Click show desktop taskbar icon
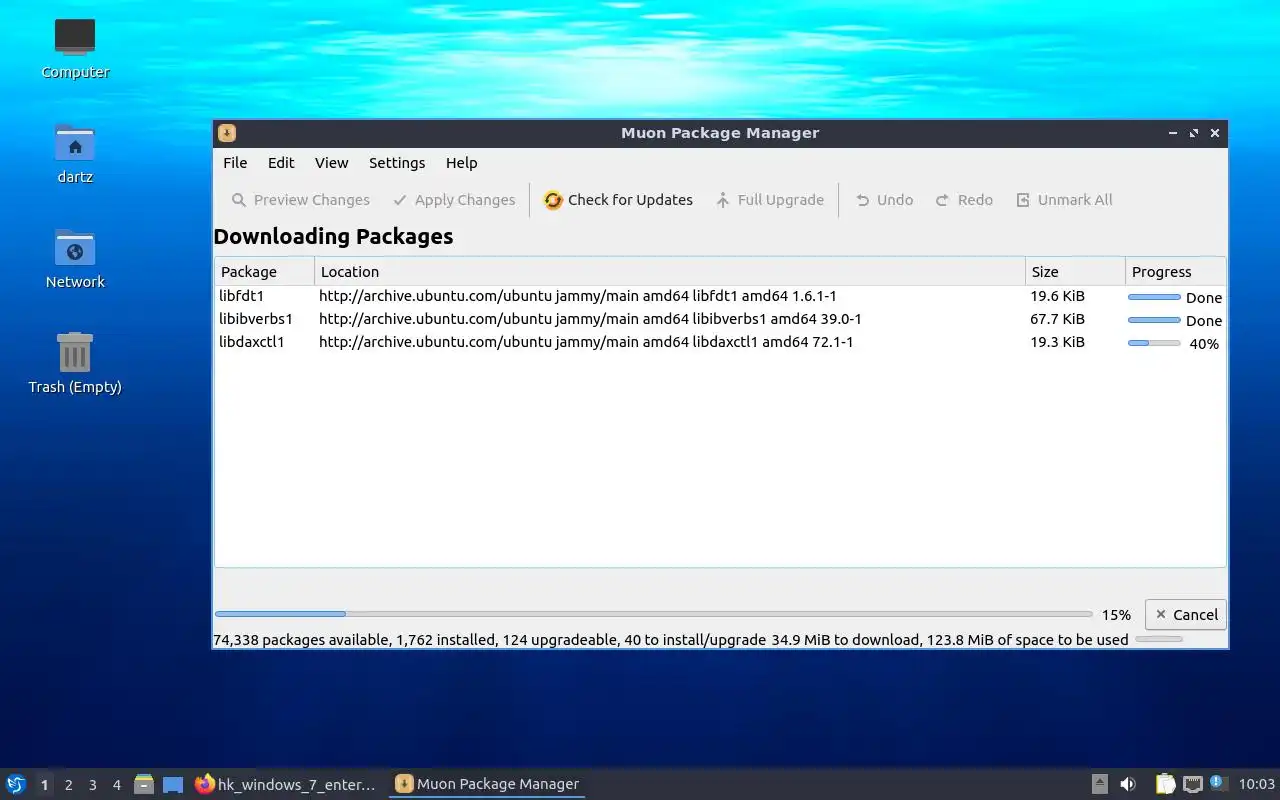 click(173, 785)
